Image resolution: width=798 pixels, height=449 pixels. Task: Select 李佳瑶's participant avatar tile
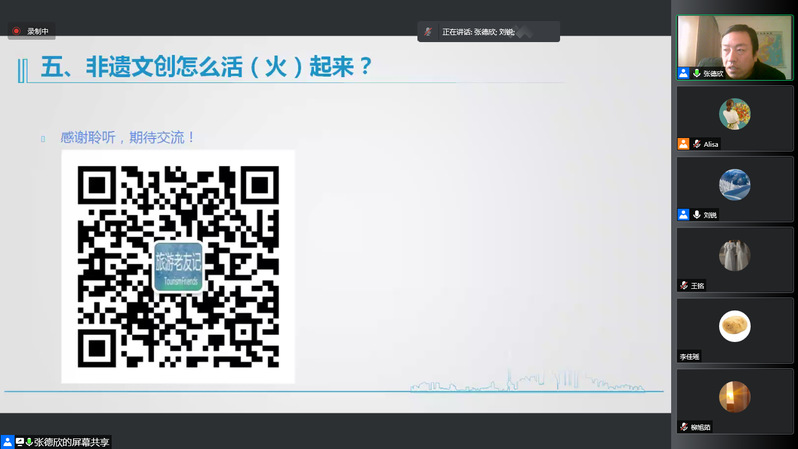[x=735, y=326]
